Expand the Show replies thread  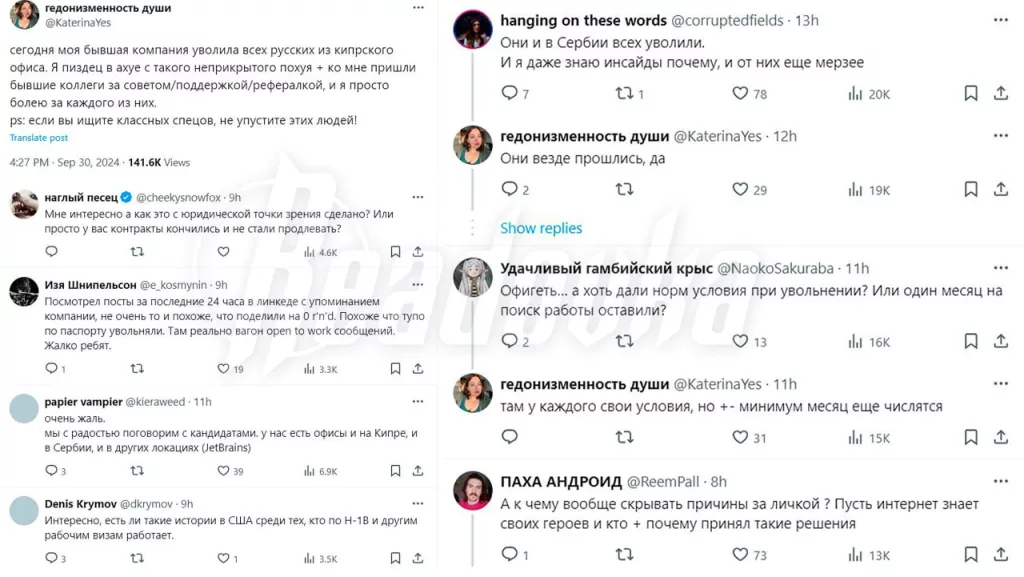tap(541, 228)
